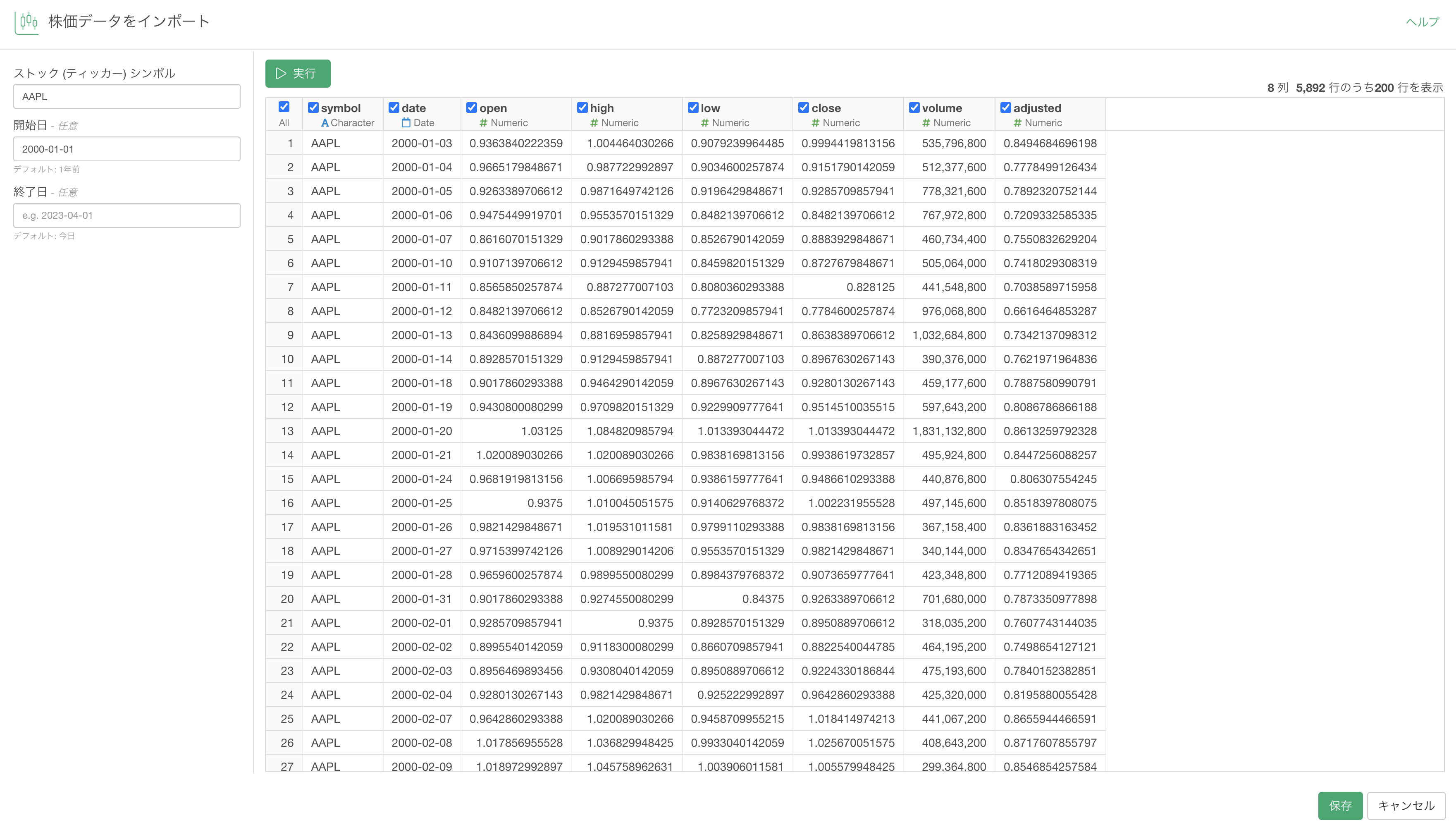This screenshot has height=832, width=1456.
Task: Click the calendar icon under date column
Action: (x=406, y=123)
